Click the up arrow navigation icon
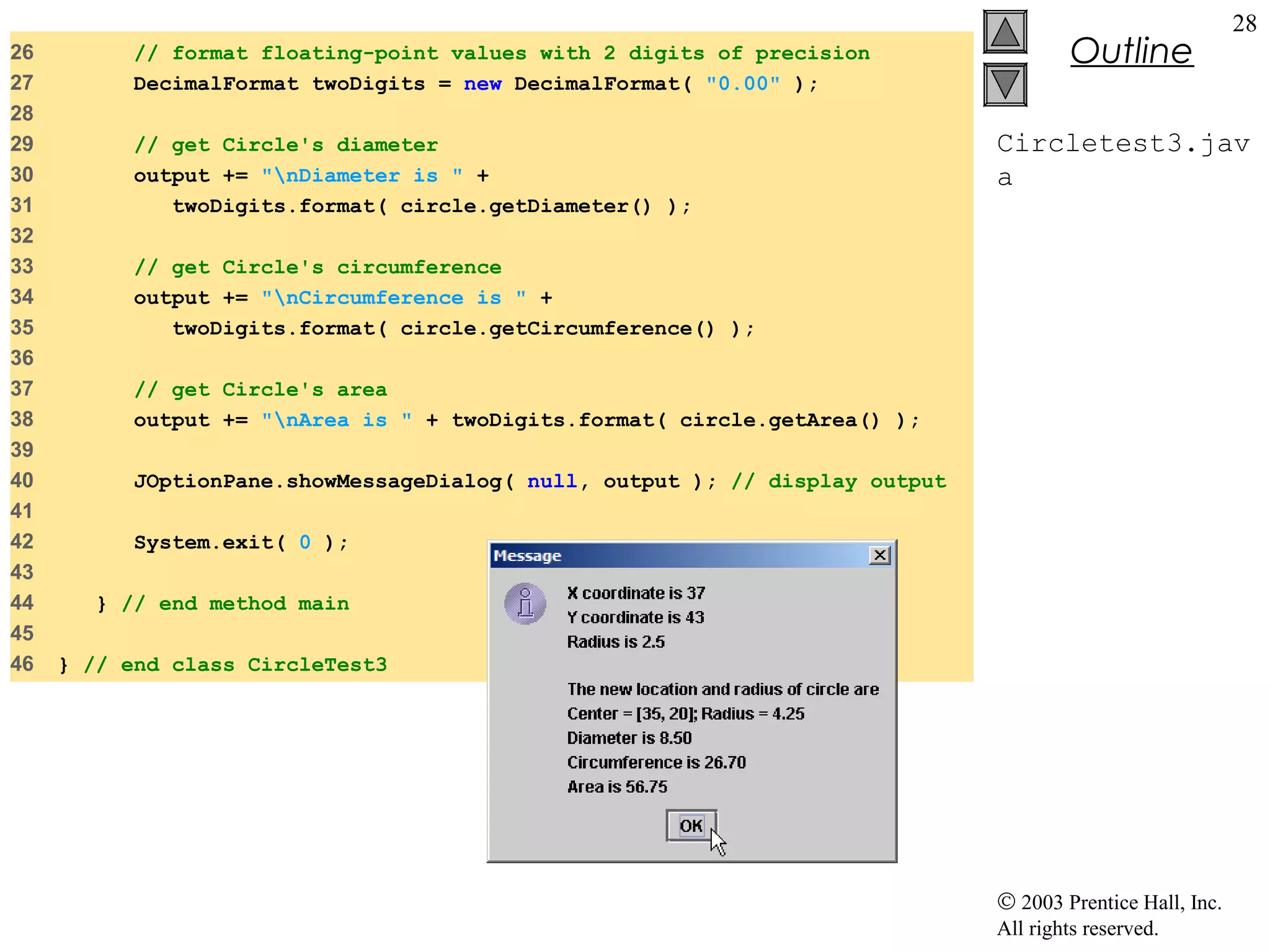Viewport: 1270px width, 952px height. (x=1005, y=32)
